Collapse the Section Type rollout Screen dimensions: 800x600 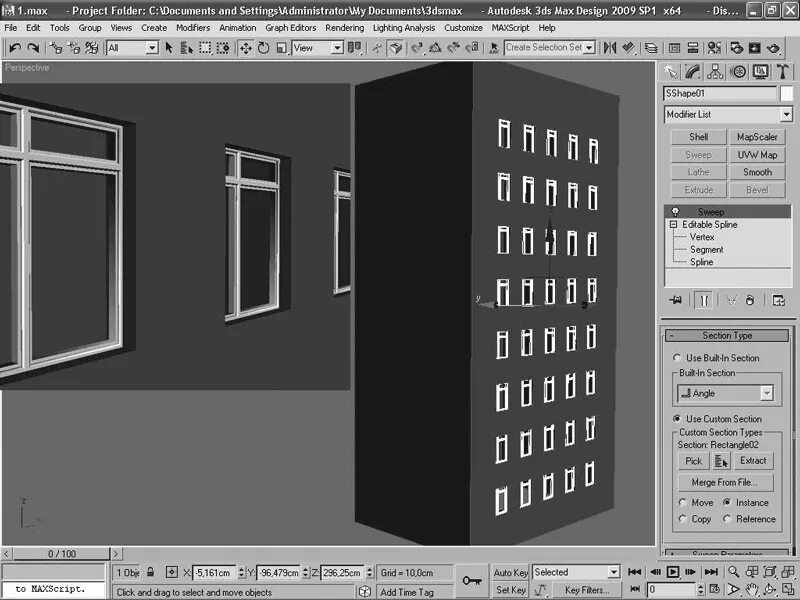pyautogui.click(x=727, y=335)
